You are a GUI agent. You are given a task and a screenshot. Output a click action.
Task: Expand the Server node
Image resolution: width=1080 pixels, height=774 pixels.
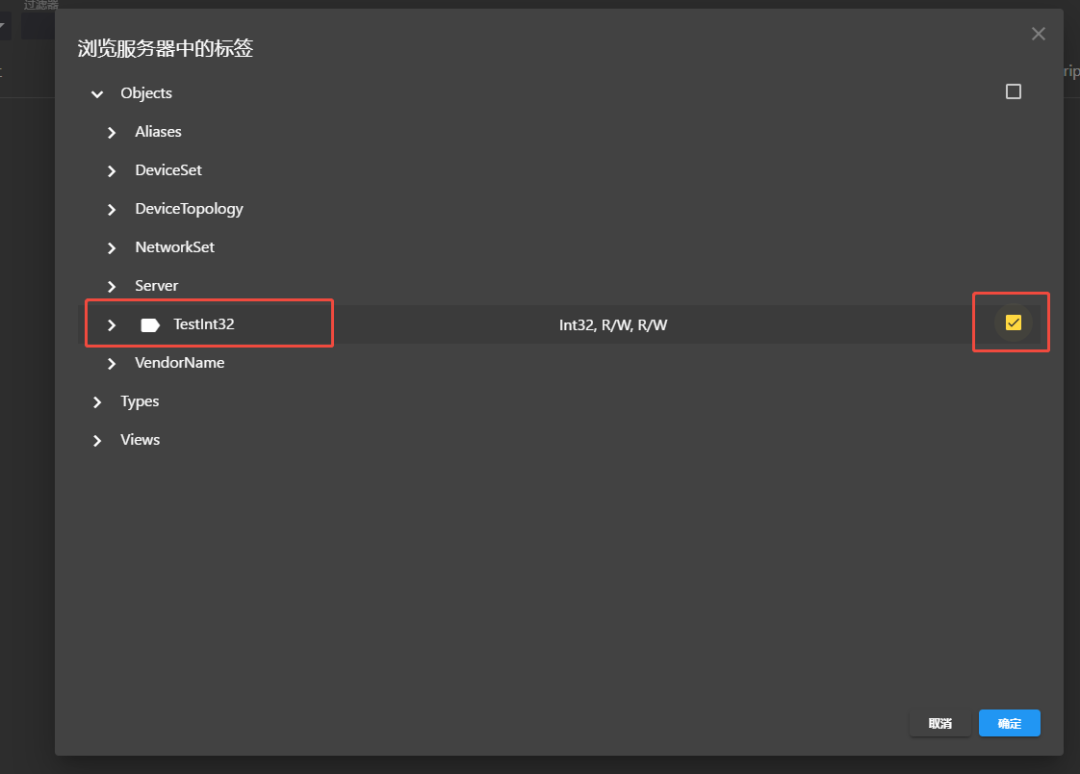[x=112, y=286]
